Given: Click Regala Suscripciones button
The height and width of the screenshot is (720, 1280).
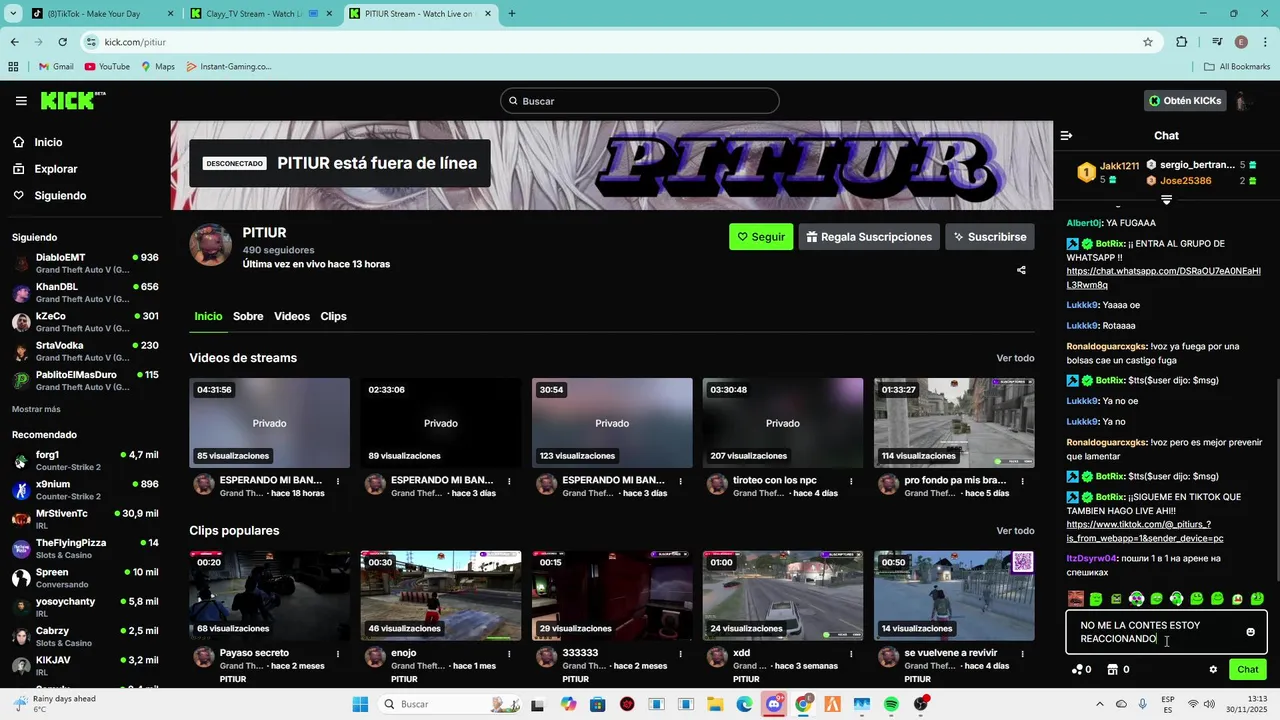Looking at the screenshot, I should [x=869, y=237].
